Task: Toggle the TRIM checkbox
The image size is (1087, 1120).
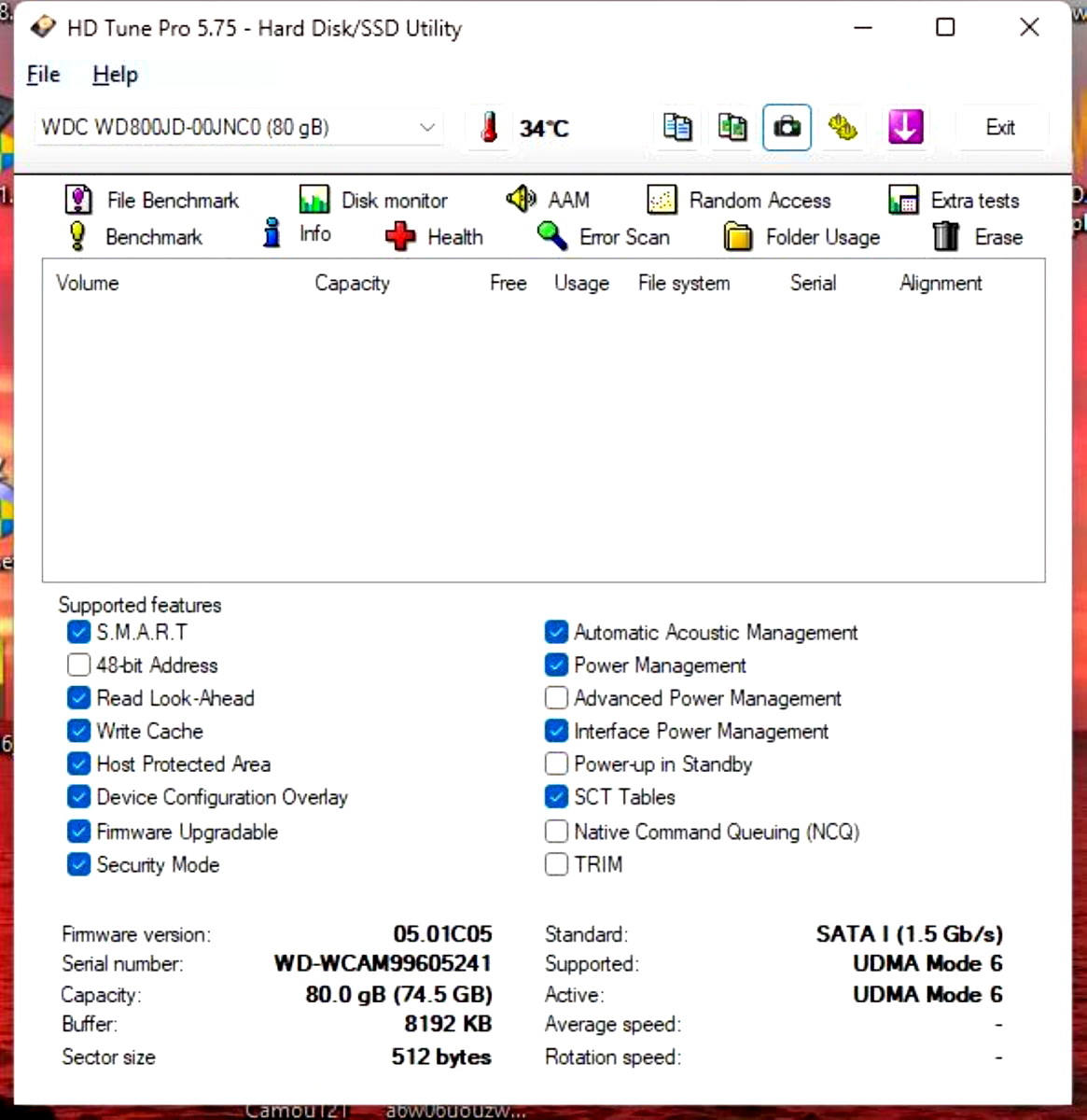Action: [x=556, y=863]
